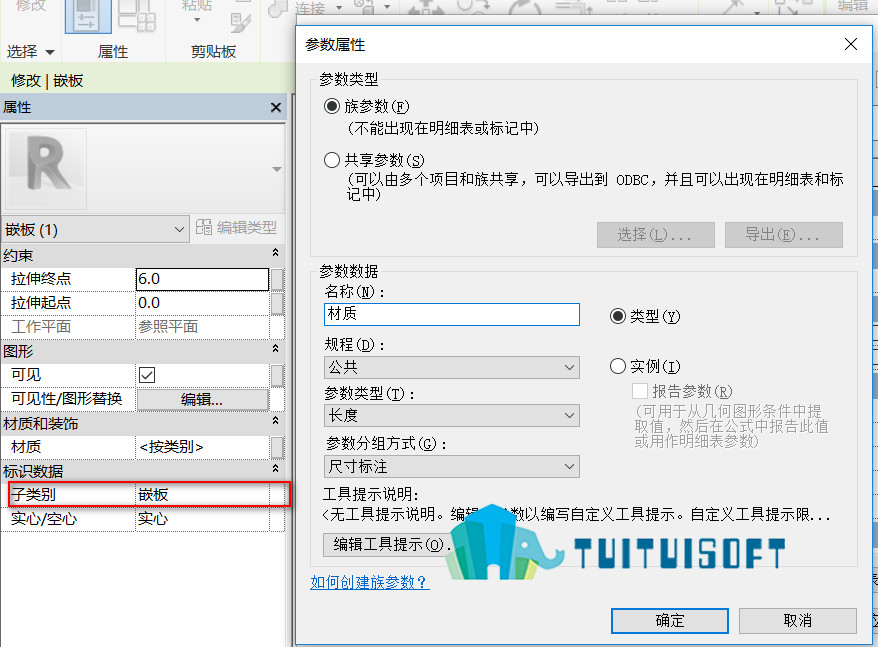Open the 选择 dropdown in ribbon
The width and height of the screenshot is (878, 647).
(x=31, y=52)
